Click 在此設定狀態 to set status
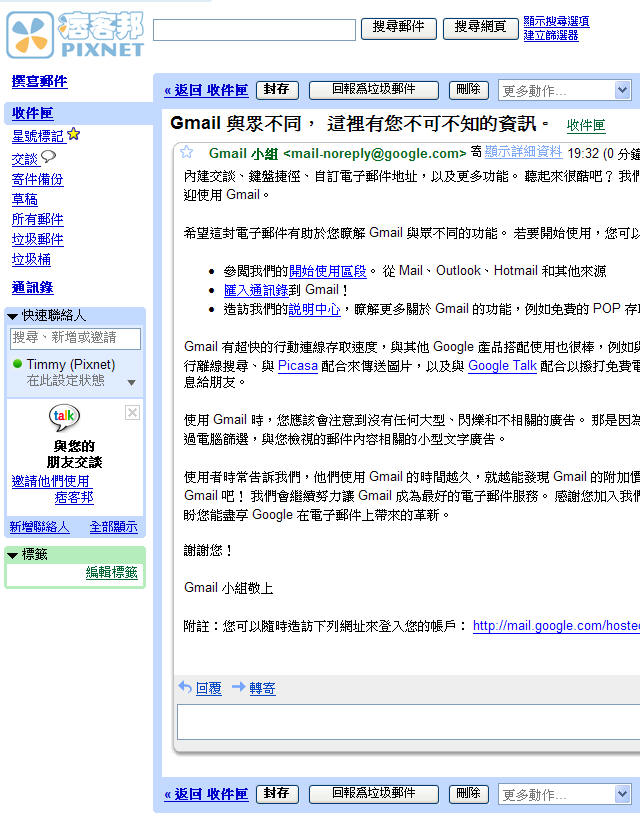640x820 pixels. [65, 380]
